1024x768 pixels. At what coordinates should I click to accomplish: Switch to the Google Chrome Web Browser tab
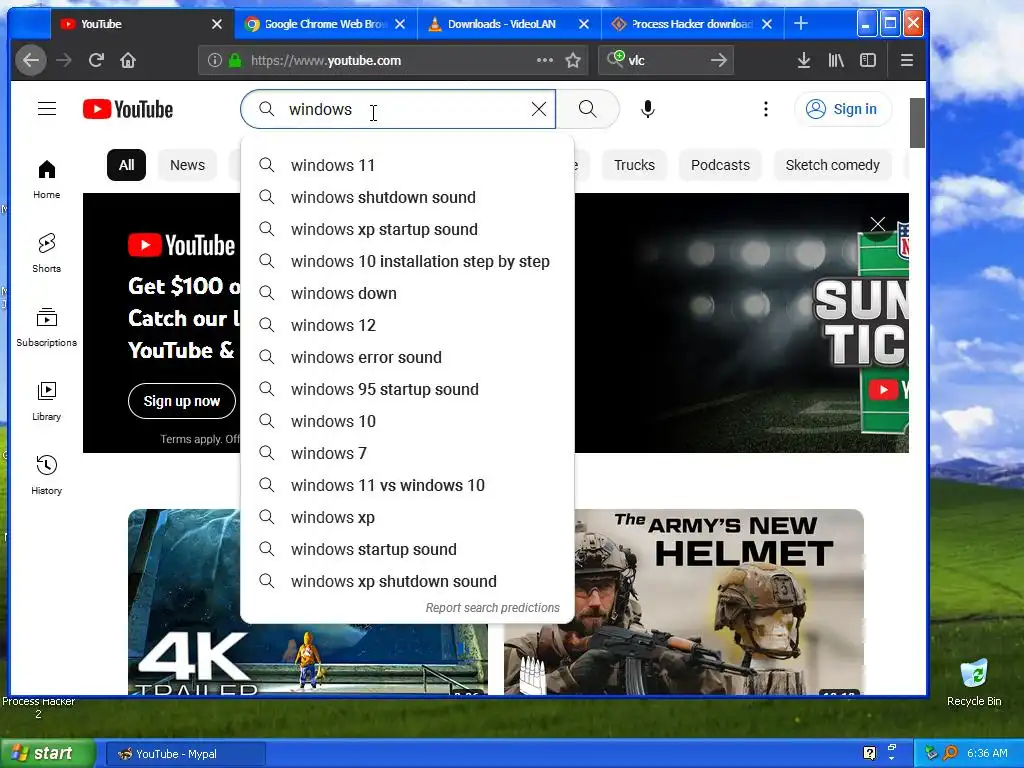tap(325, 24)
